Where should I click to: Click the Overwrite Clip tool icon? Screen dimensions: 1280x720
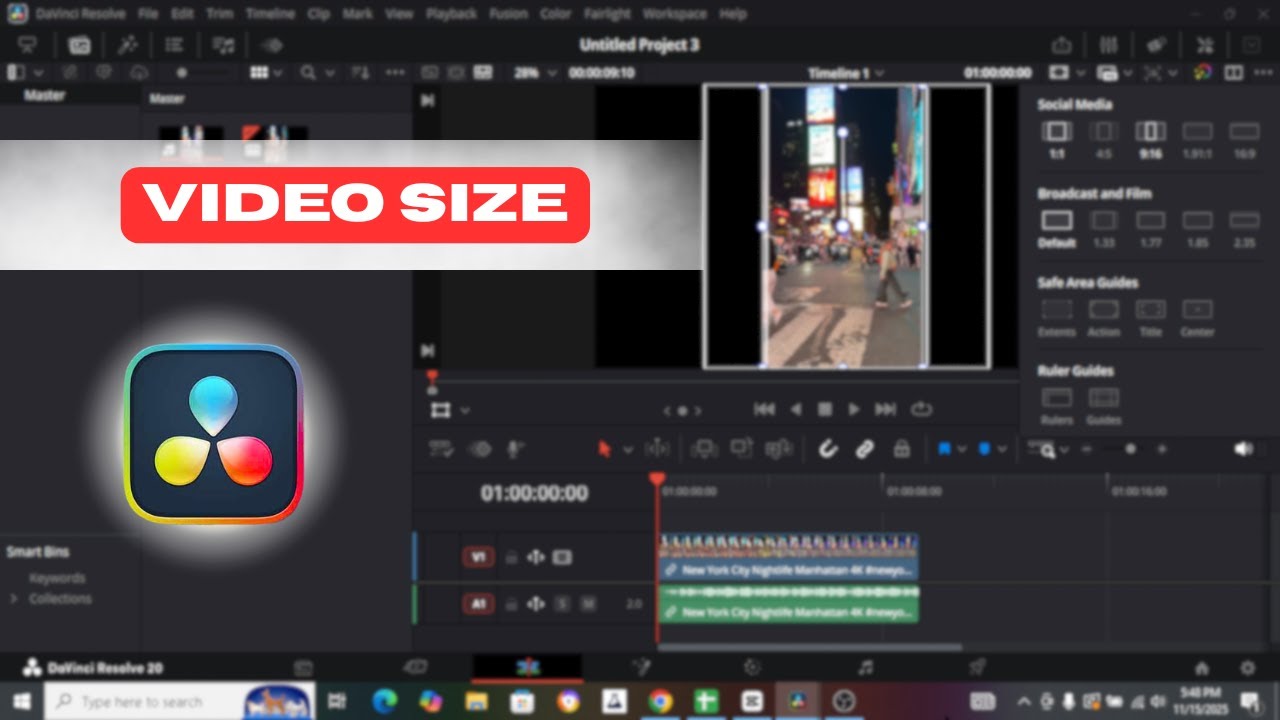(741, 449)
